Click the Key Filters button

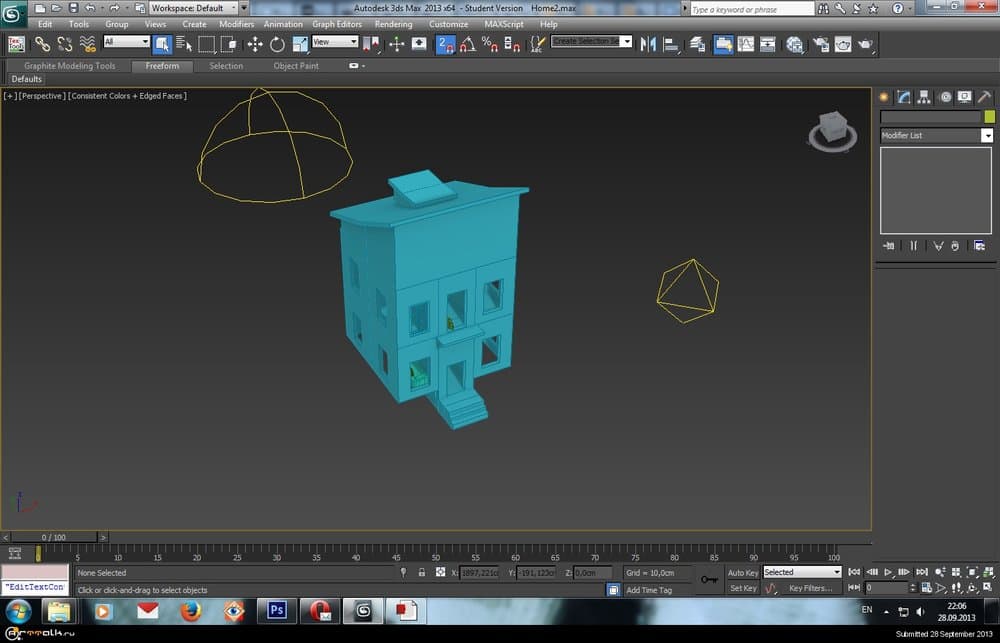(x=809, y=588)
